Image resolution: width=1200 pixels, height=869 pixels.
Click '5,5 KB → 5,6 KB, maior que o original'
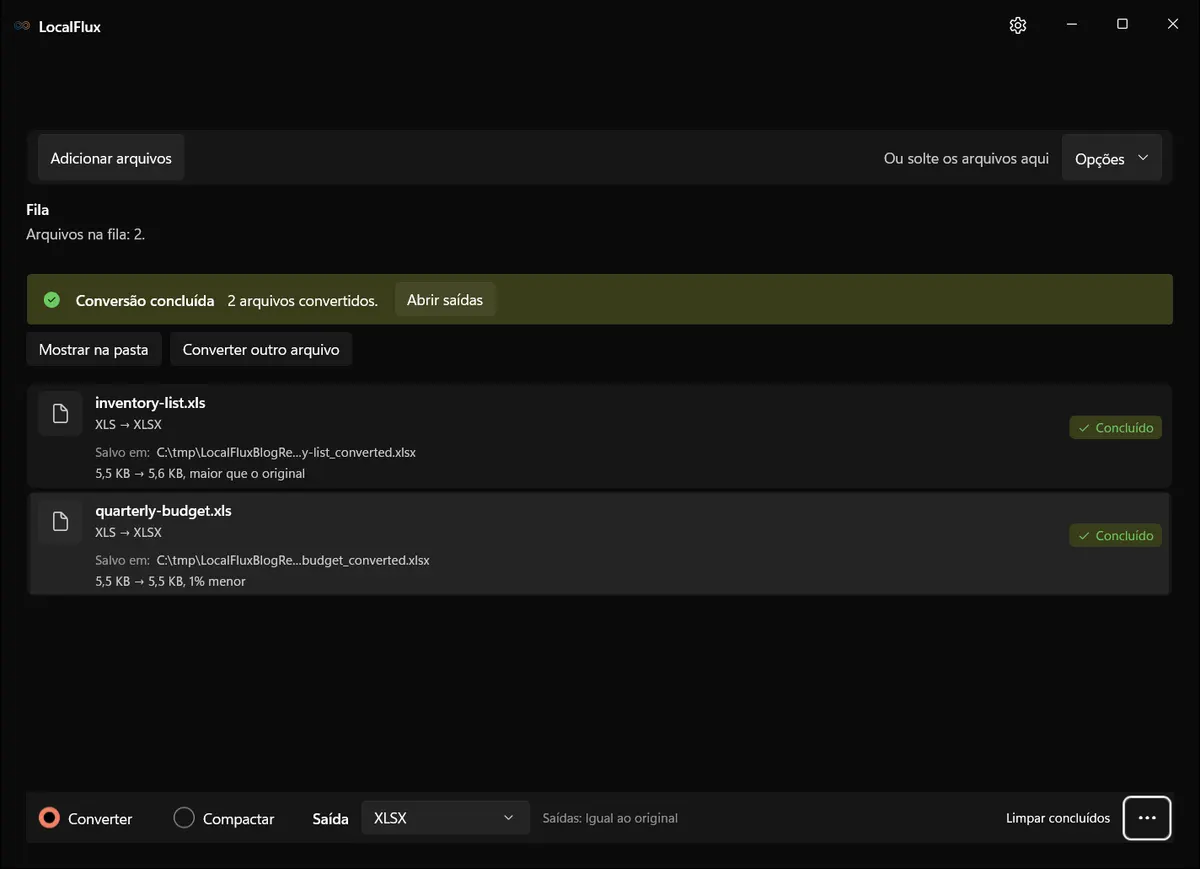[200, 473]
